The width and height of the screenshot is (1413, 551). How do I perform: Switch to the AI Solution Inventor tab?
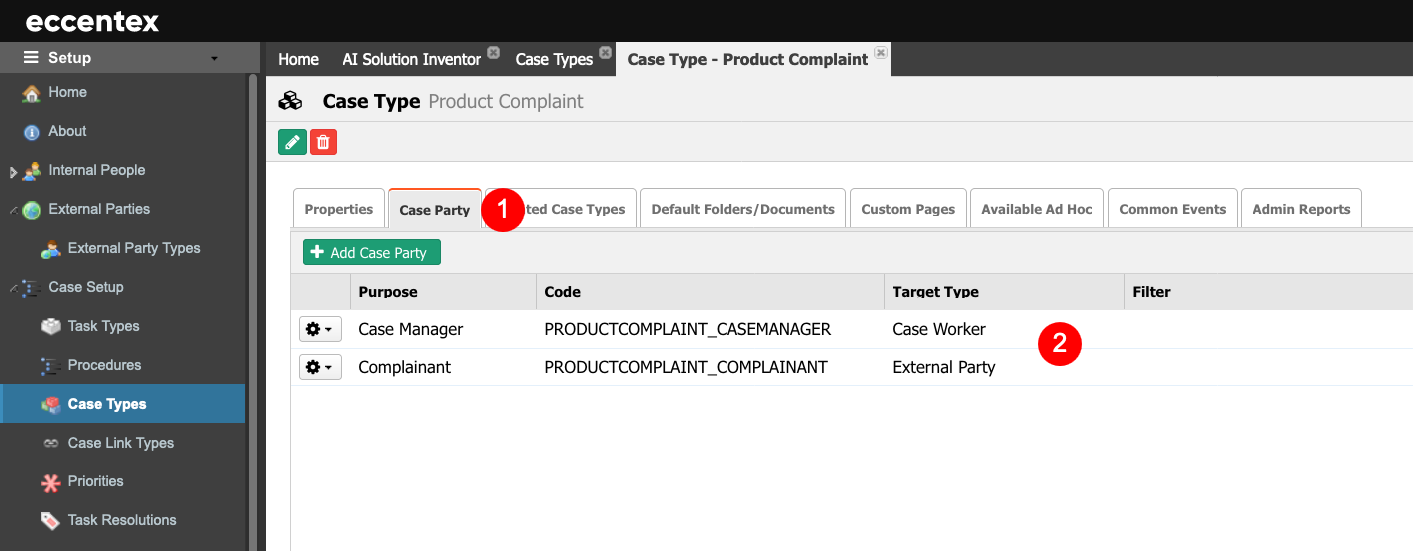[x=412, y=59]
